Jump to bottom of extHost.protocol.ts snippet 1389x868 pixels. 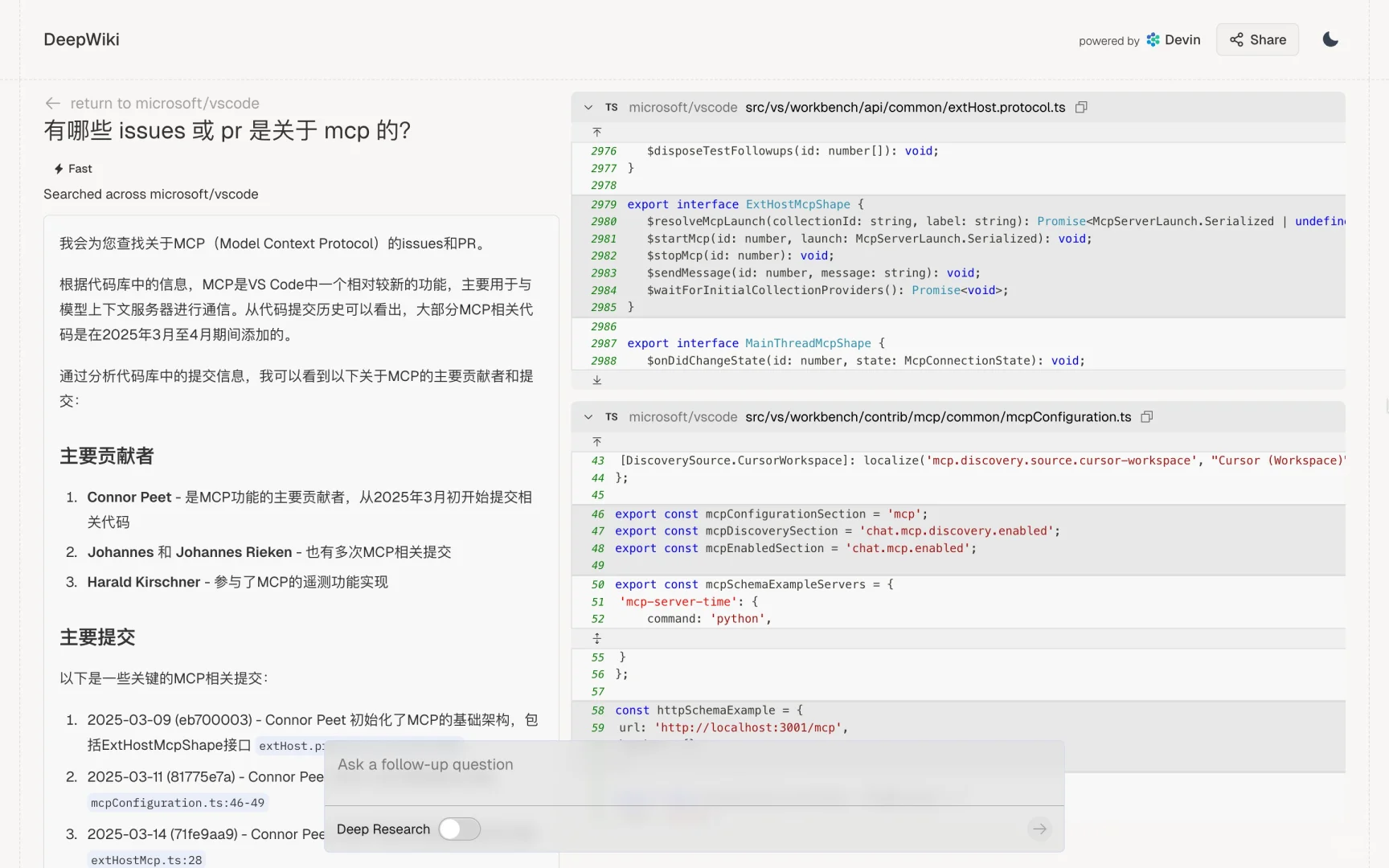click(x=596, y=379)
